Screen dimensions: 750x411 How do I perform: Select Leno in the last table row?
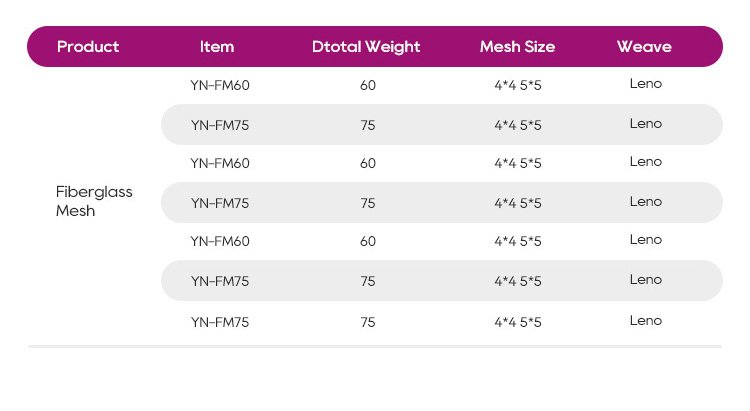click(646, 321)
